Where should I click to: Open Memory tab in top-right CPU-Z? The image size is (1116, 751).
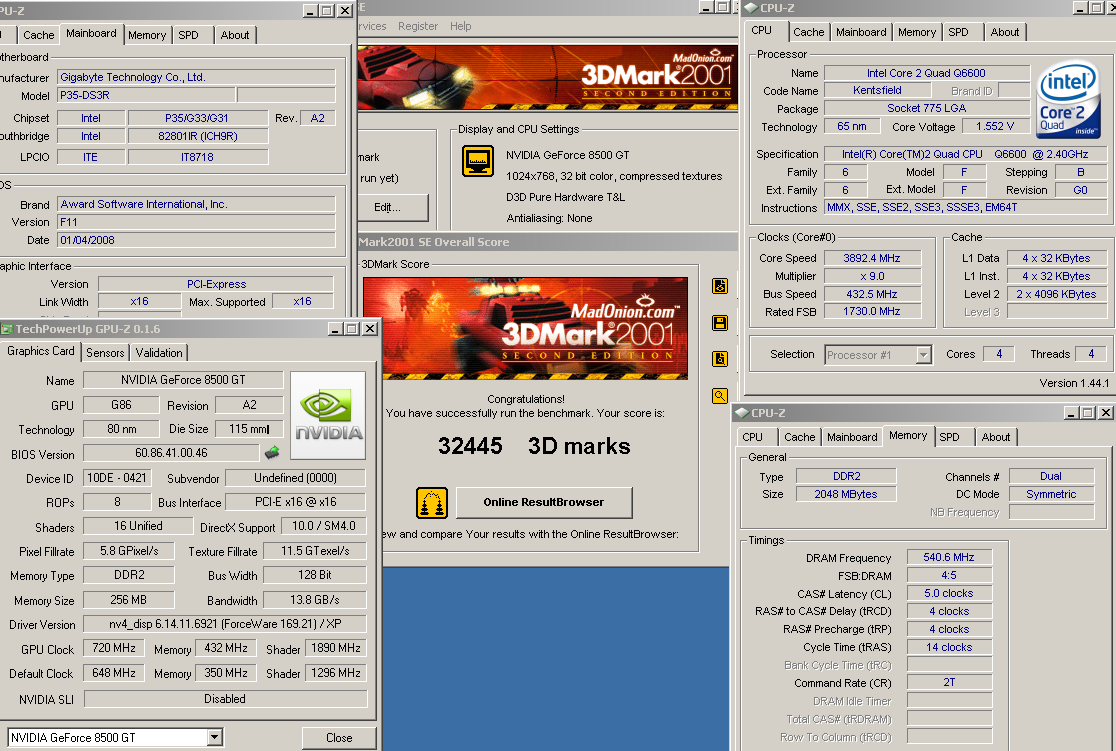click(917, 32)
